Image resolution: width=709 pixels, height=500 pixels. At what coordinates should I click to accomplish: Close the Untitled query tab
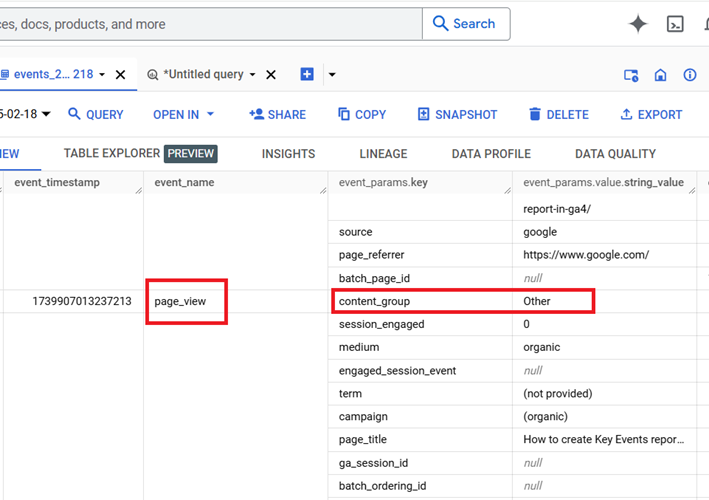coord(271,75)
